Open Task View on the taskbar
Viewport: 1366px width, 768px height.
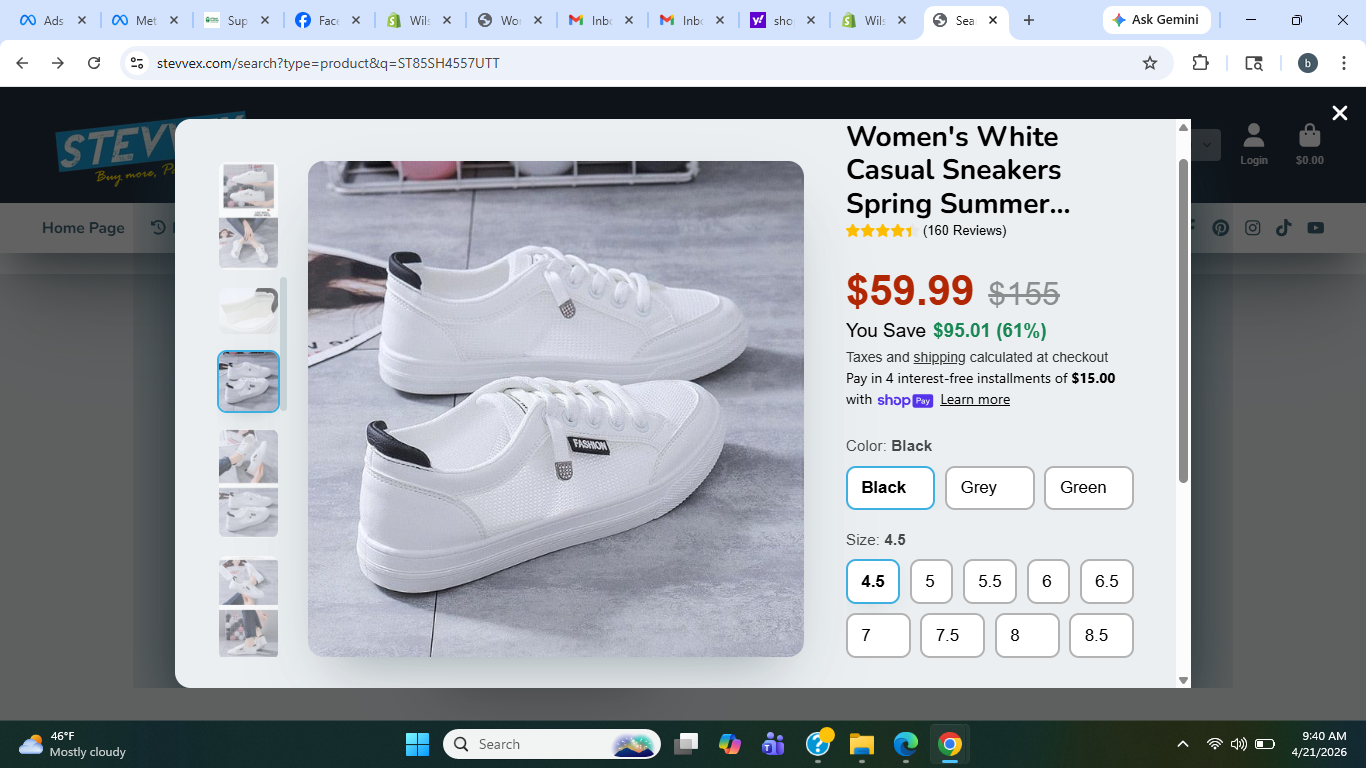pos(685,744)
